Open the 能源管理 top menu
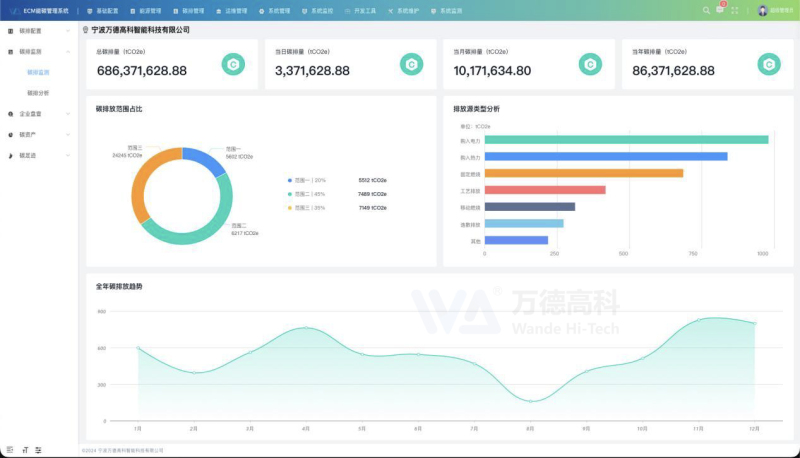Screen dimensions: 800x458 coord(145,11)
